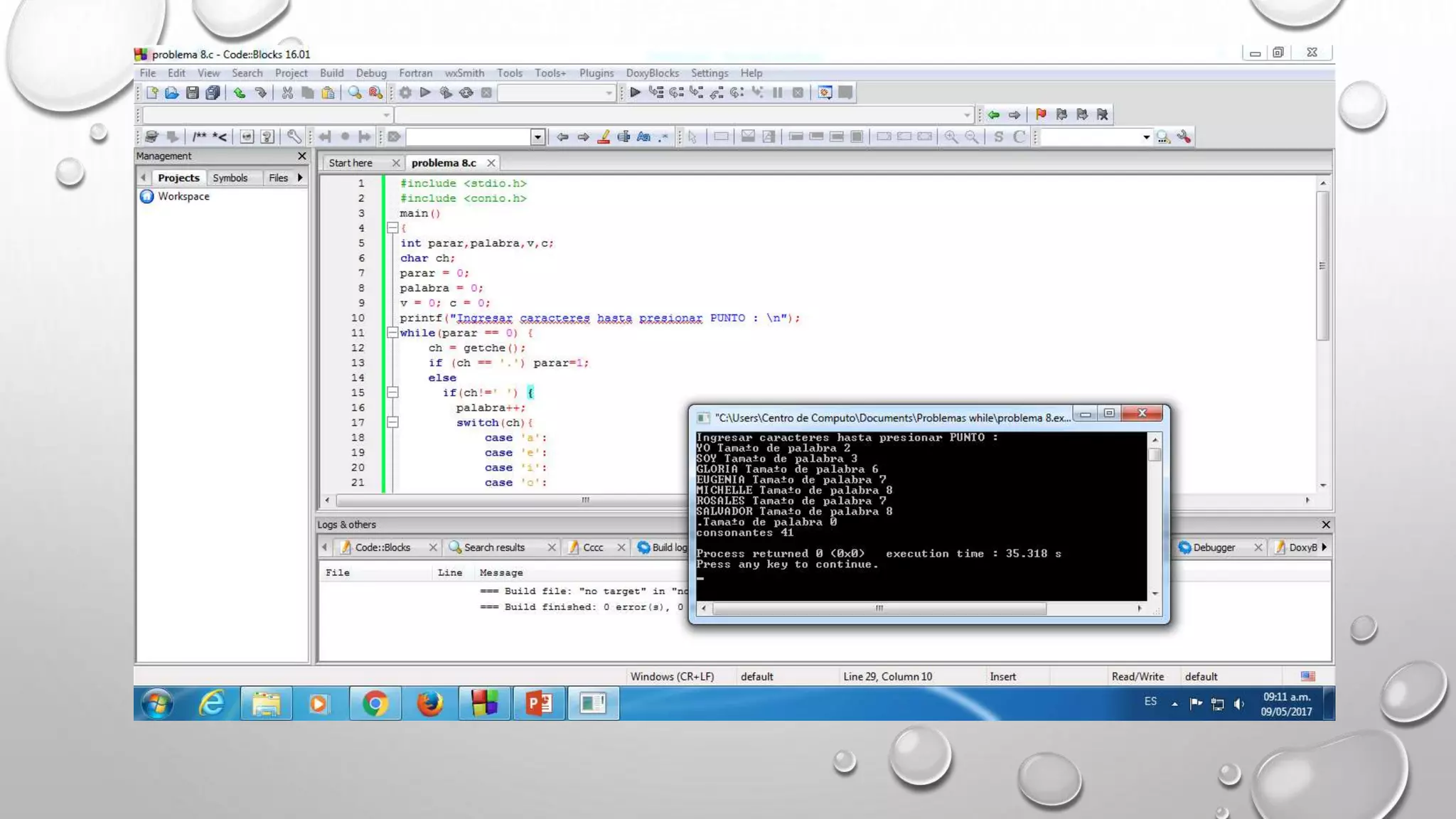Open DoxyBlocks preferences with the wrench icon
Image resolution: width=1456 pixels, height=819 pixels.
coord(294,136)
